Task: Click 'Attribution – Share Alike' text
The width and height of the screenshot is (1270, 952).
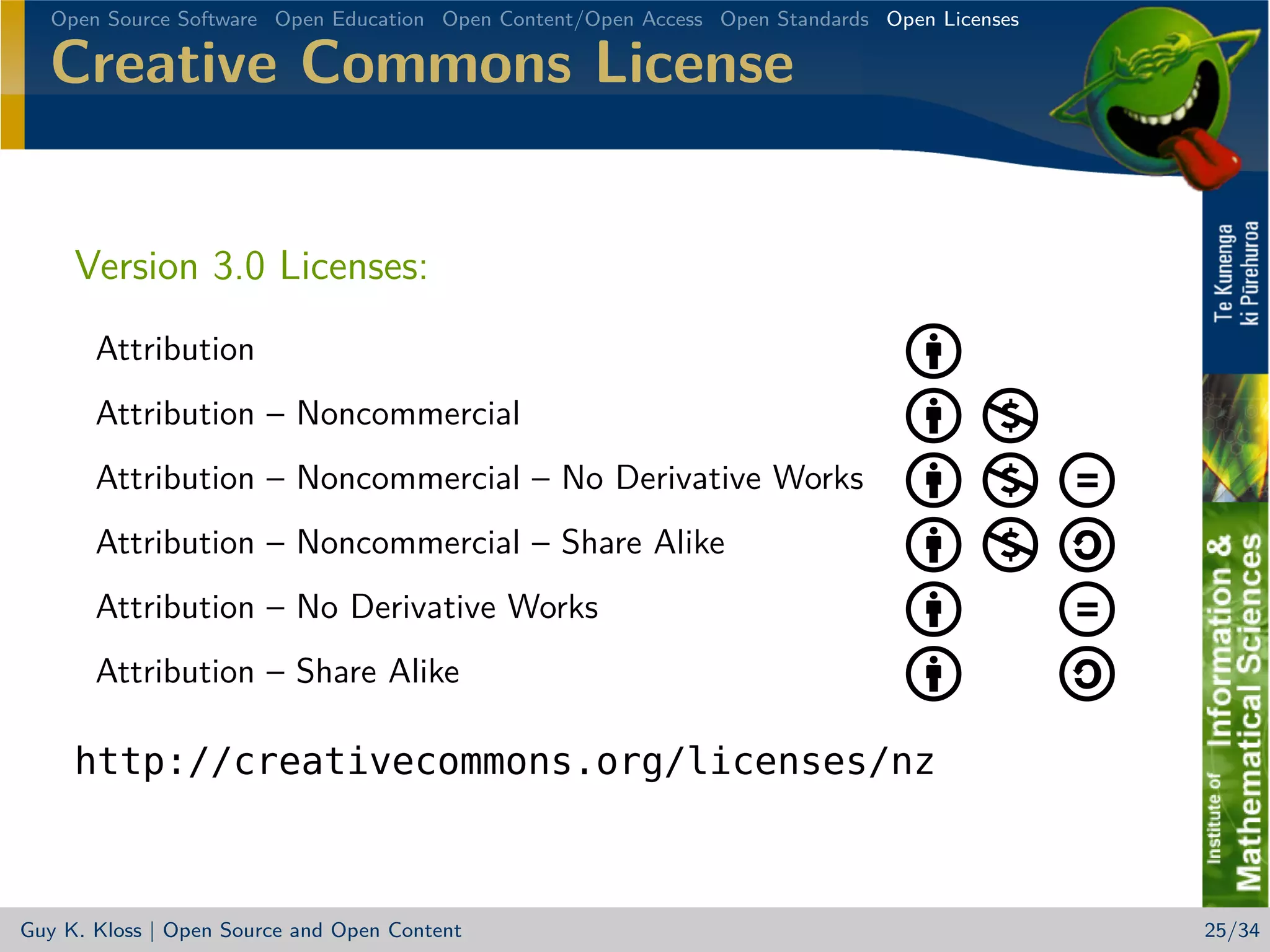Action: click(x=278, y=671)
